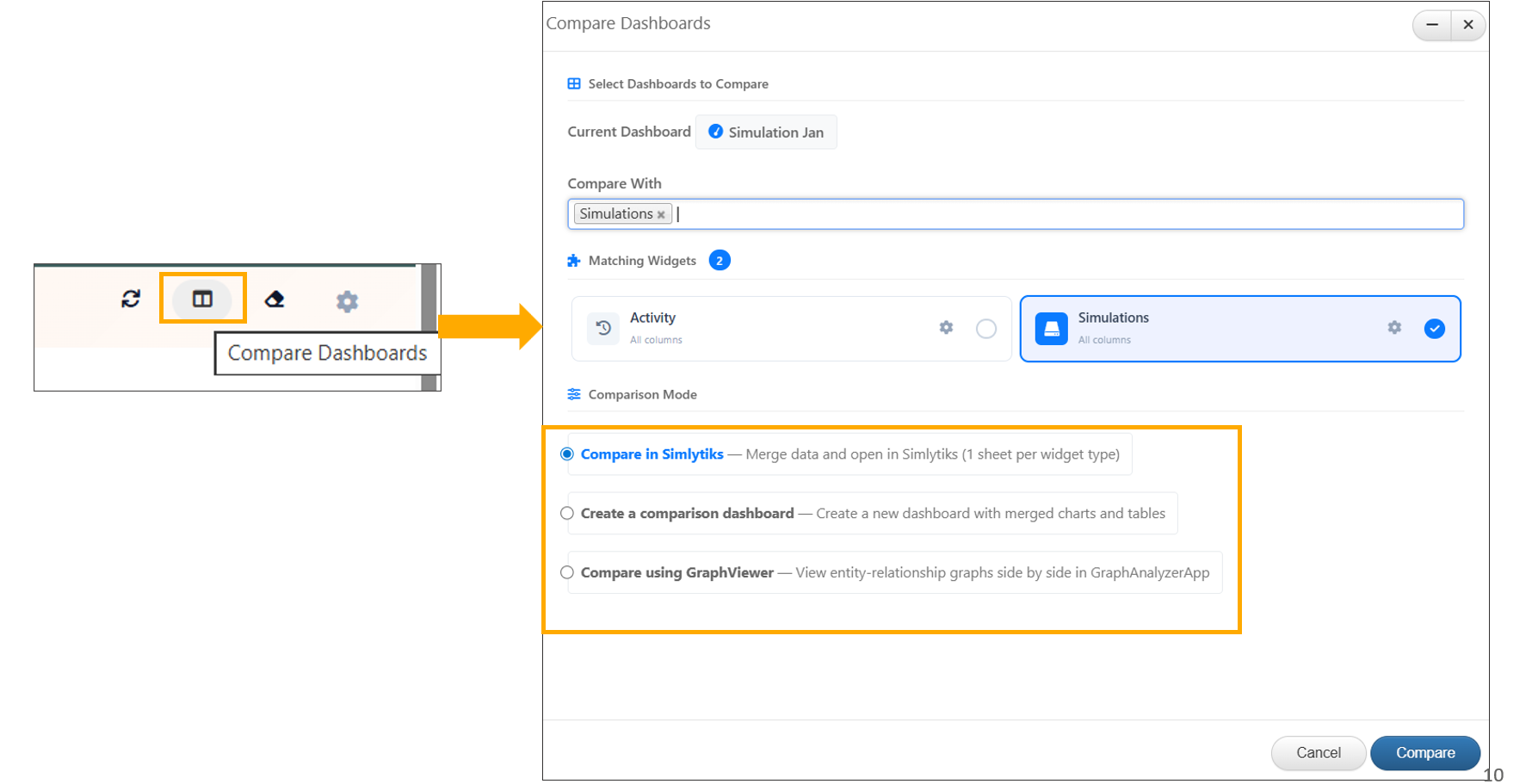Open Activity widget column settings gear
Image resolution: width=1532 pixels, height=784 pixels.
(946, 328)
